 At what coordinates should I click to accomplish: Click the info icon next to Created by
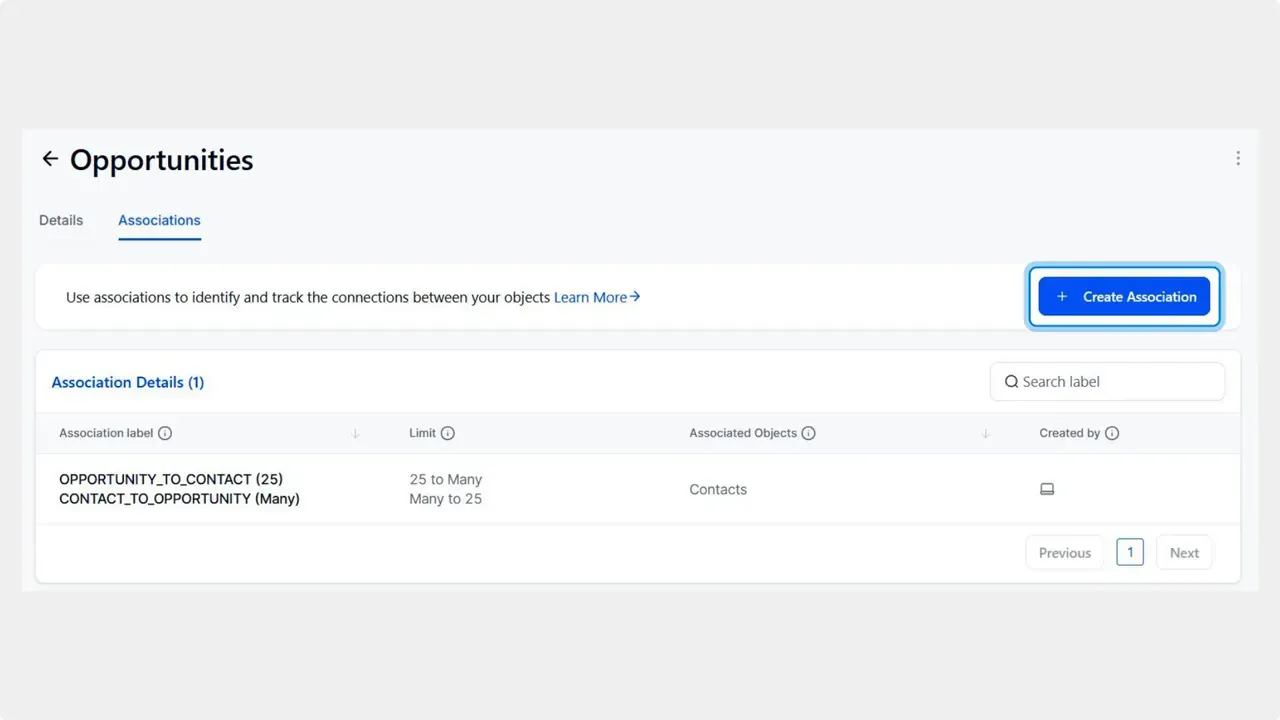coord(1112,433)
